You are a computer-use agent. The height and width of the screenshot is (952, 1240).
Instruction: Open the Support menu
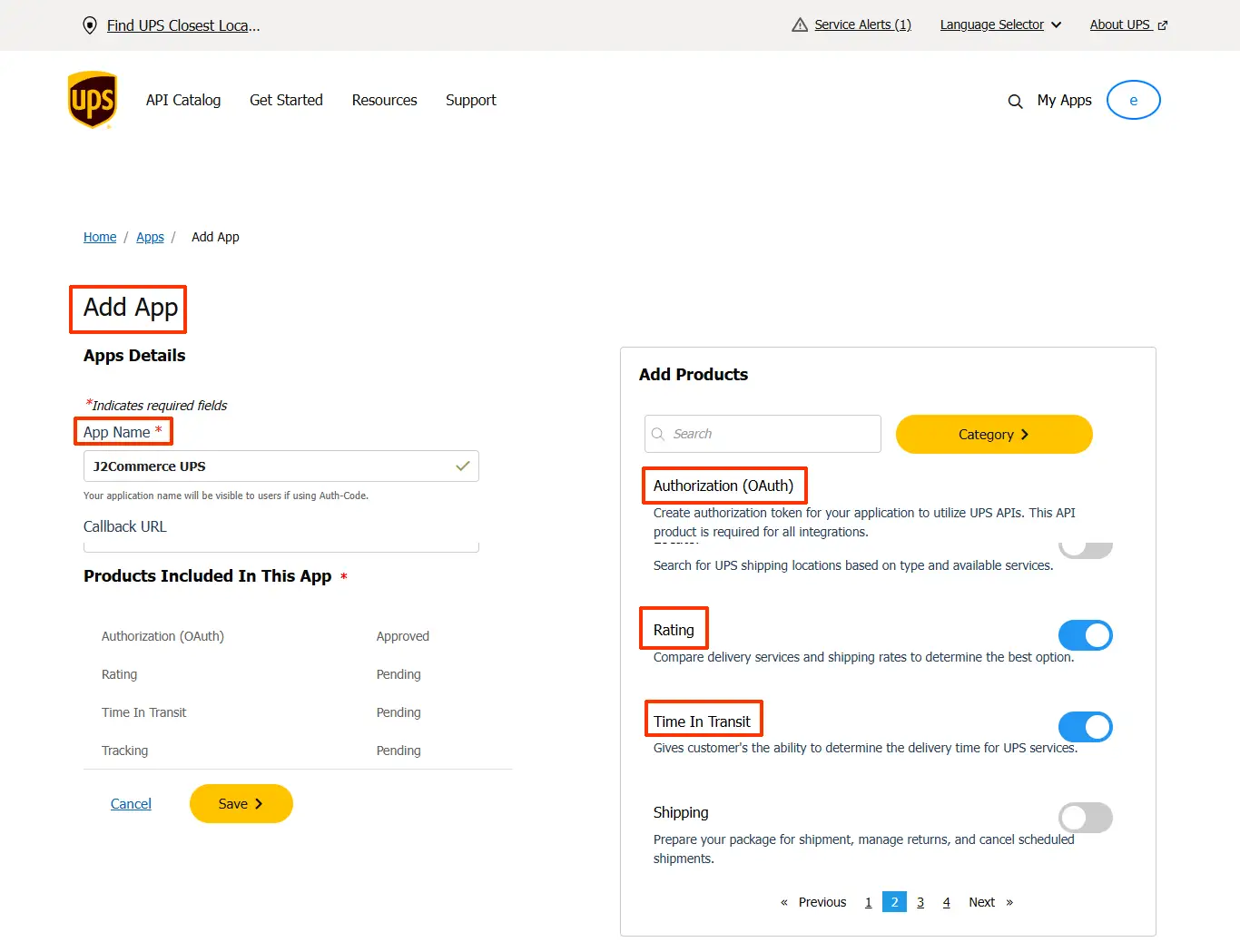point(470,100)
